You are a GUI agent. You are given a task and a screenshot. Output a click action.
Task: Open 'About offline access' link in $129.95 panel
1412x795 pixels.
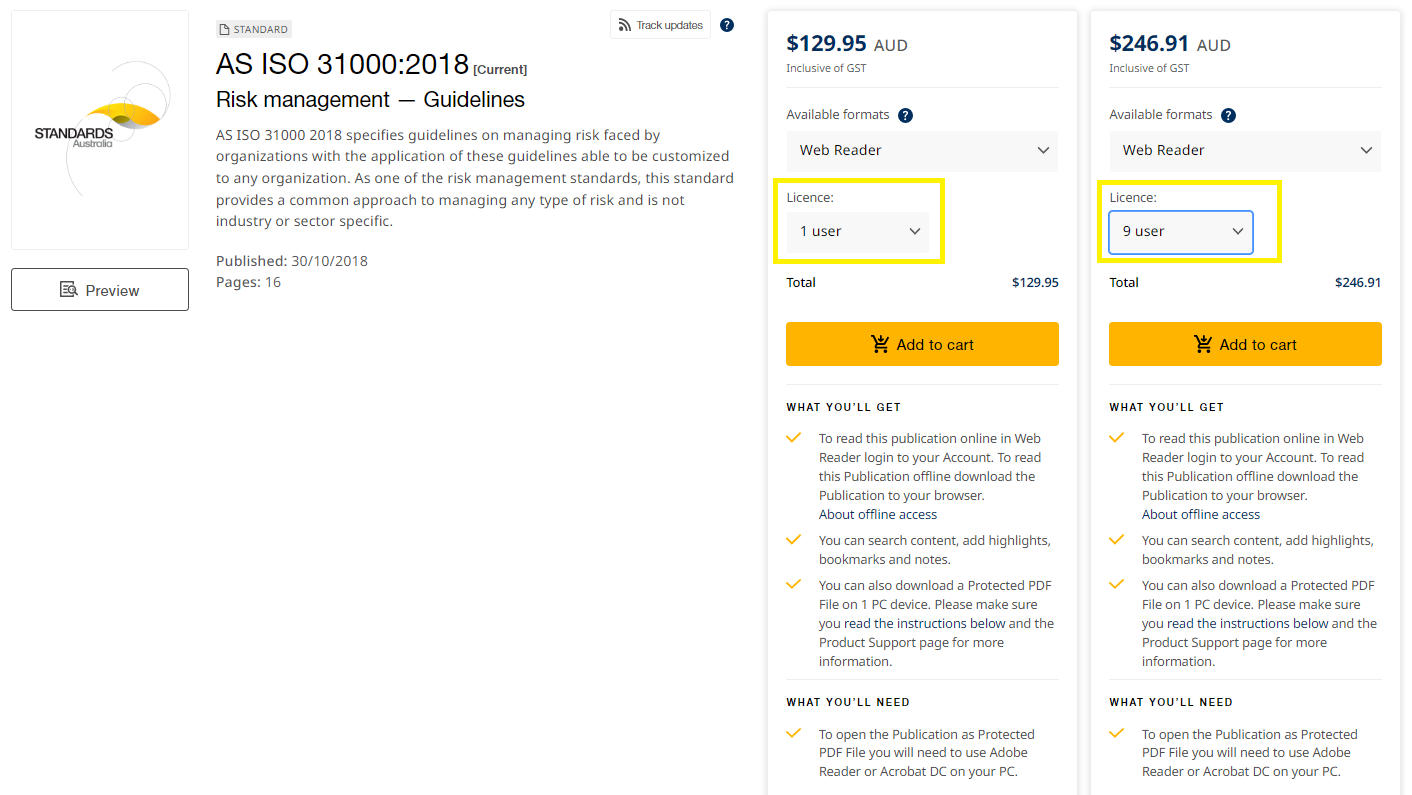(x=877, y=515)
